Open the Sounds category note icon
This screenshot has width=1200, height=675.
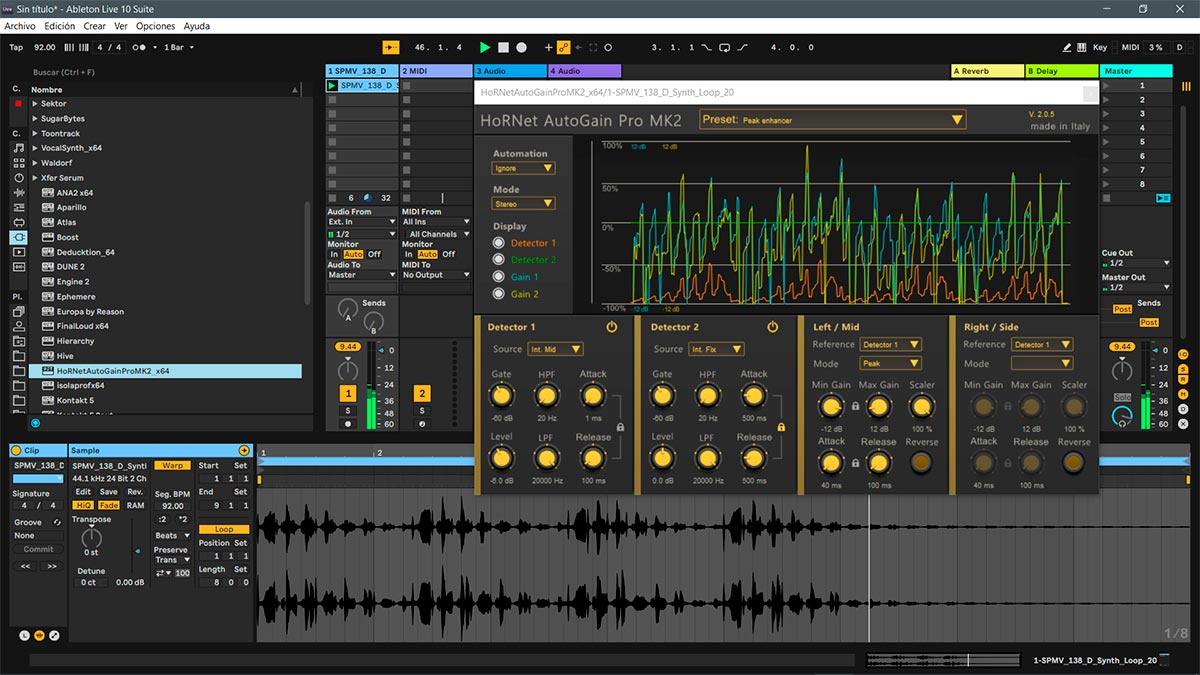point(18,148)
